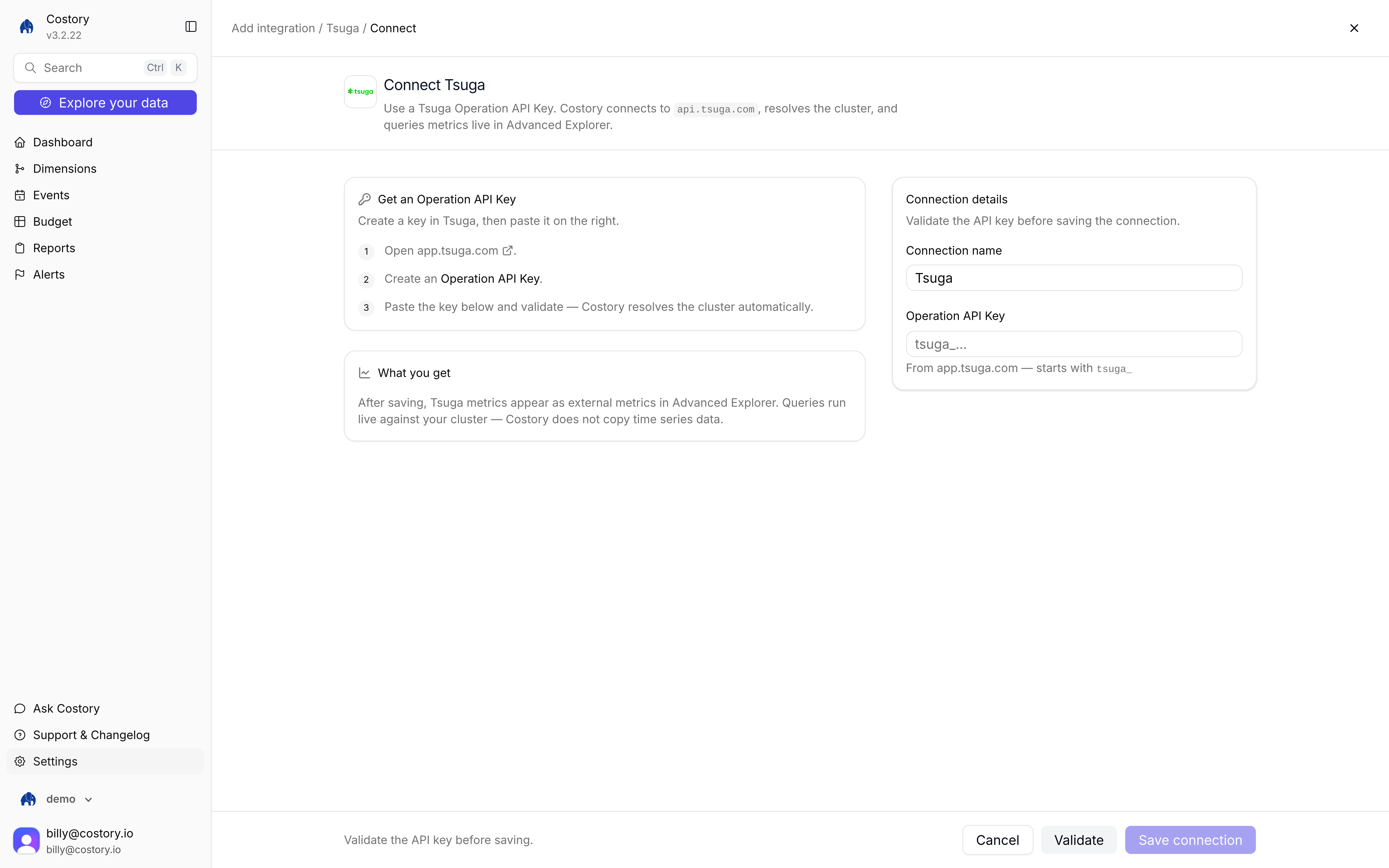
Task: Go to Dimensions page
Action: coord(106,169)
